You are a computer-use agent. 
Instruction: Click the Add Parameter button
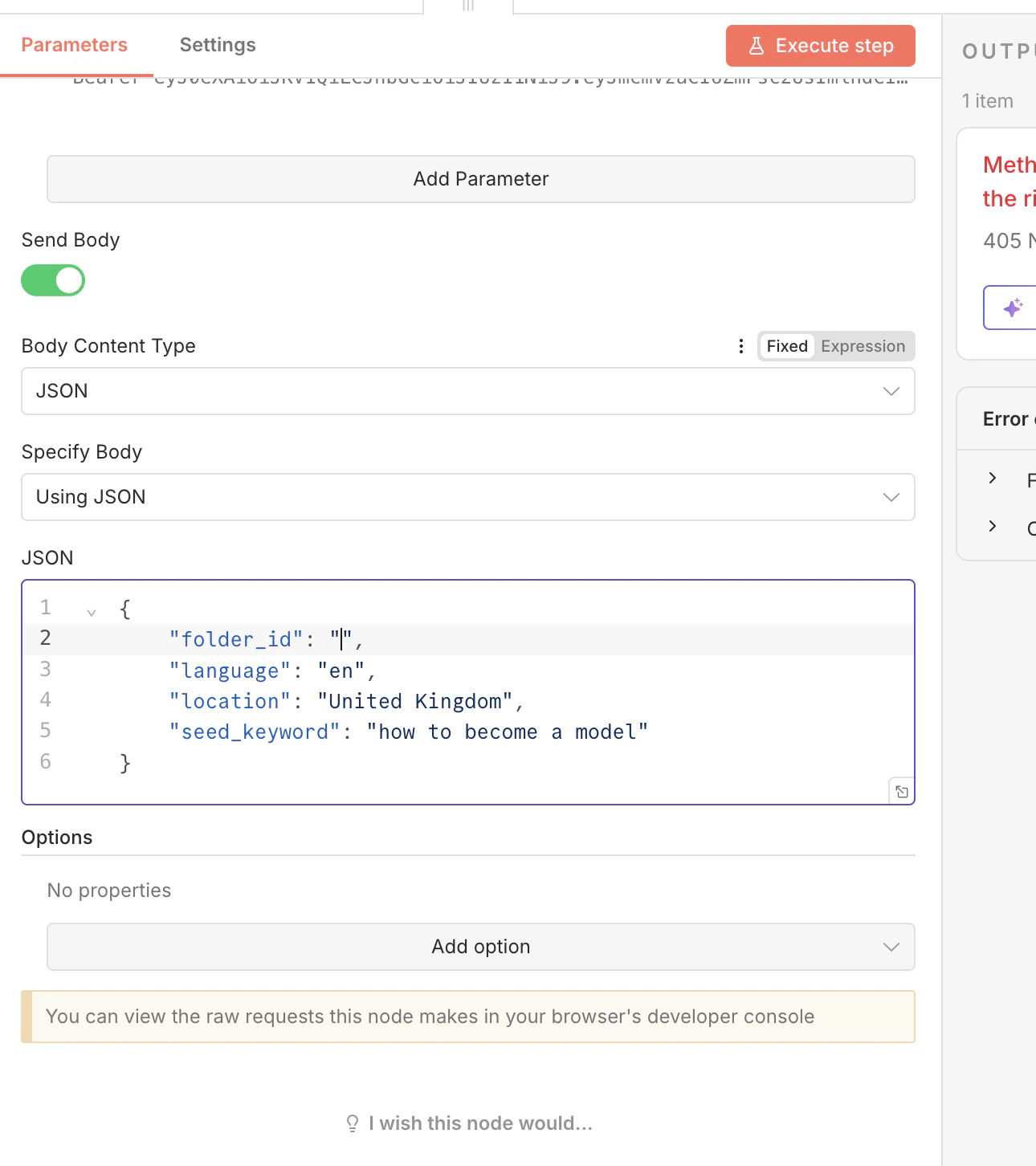coord(480,179)
